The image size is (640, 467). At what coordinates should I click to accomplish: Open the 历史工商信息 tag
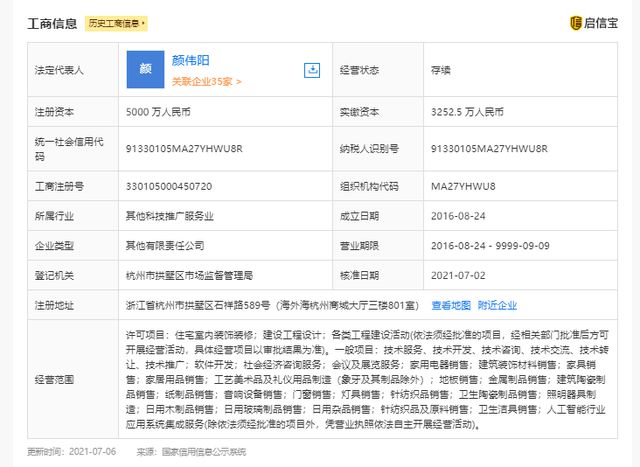pyautogui.click(x=116, y=22)
